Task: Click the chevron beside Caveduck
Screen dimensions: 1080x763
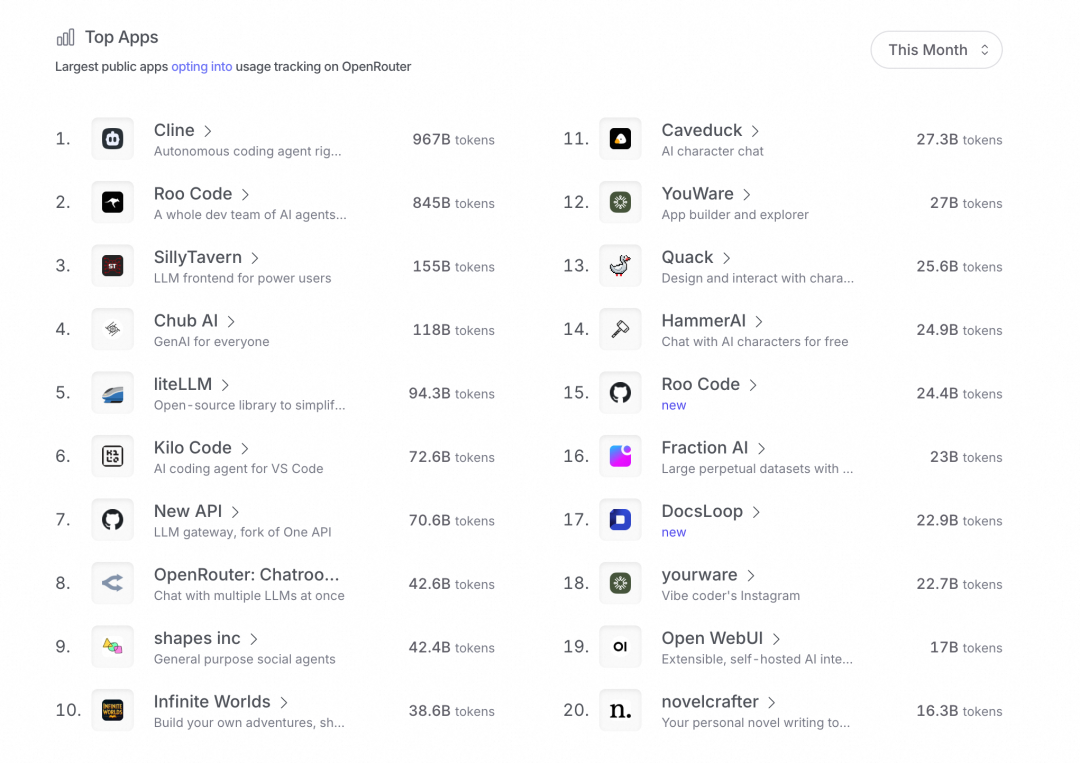Action: click(756, 131)
